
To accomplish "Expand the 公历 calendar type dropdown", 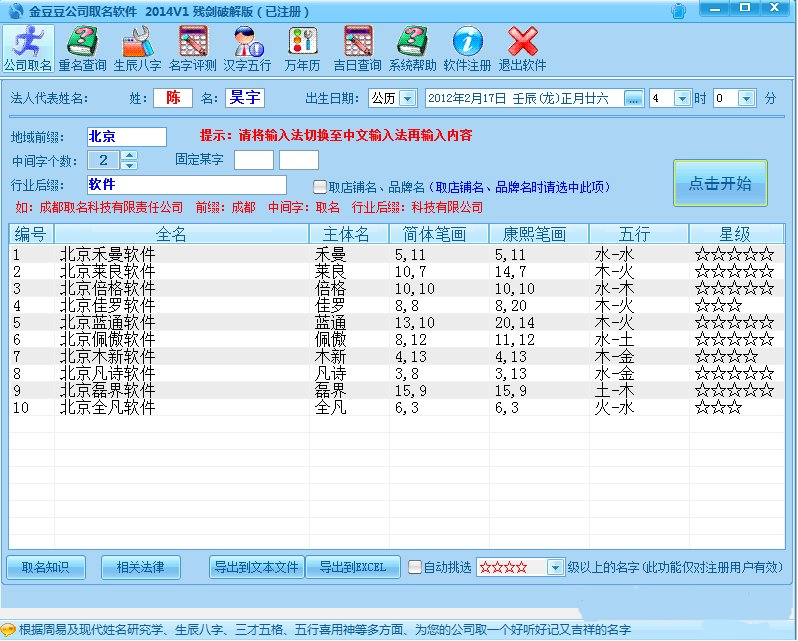I will (408, 98).
